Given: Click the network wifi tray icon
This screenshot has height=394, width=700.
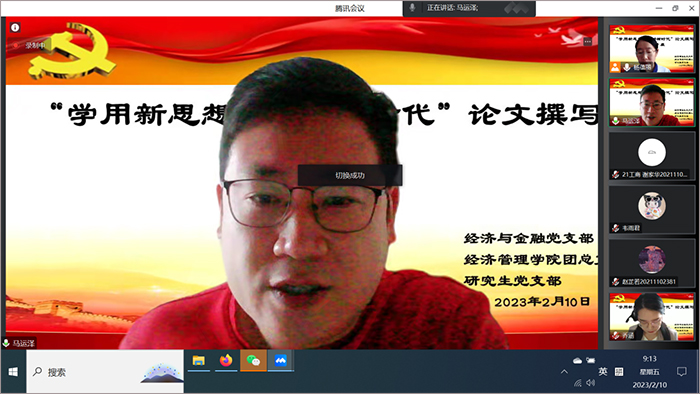Looking at the screenshot, I should click(578, 383).
